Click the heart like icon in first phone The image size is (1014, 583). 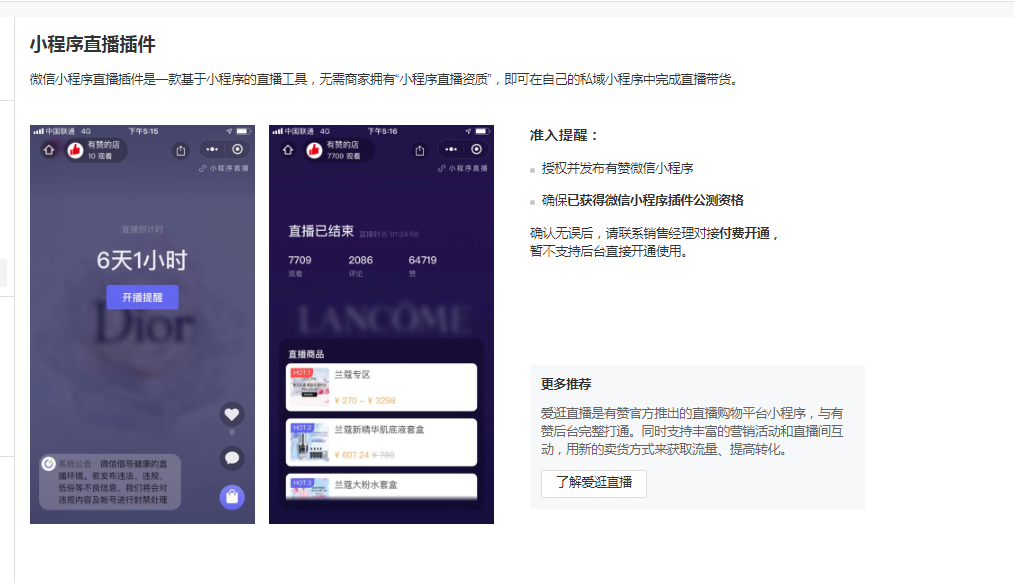[x=232, y=414]
